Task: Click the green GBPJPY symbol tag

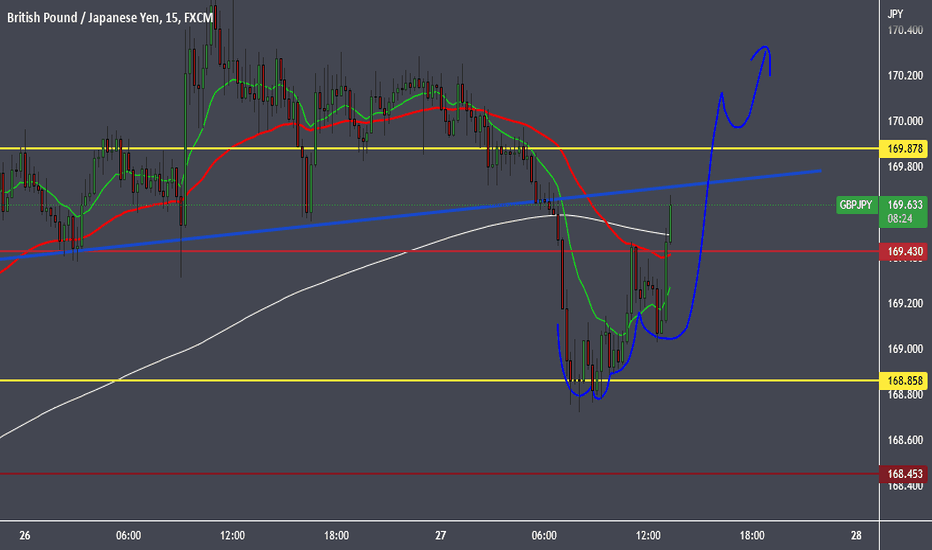Action: tap(856, 205)
